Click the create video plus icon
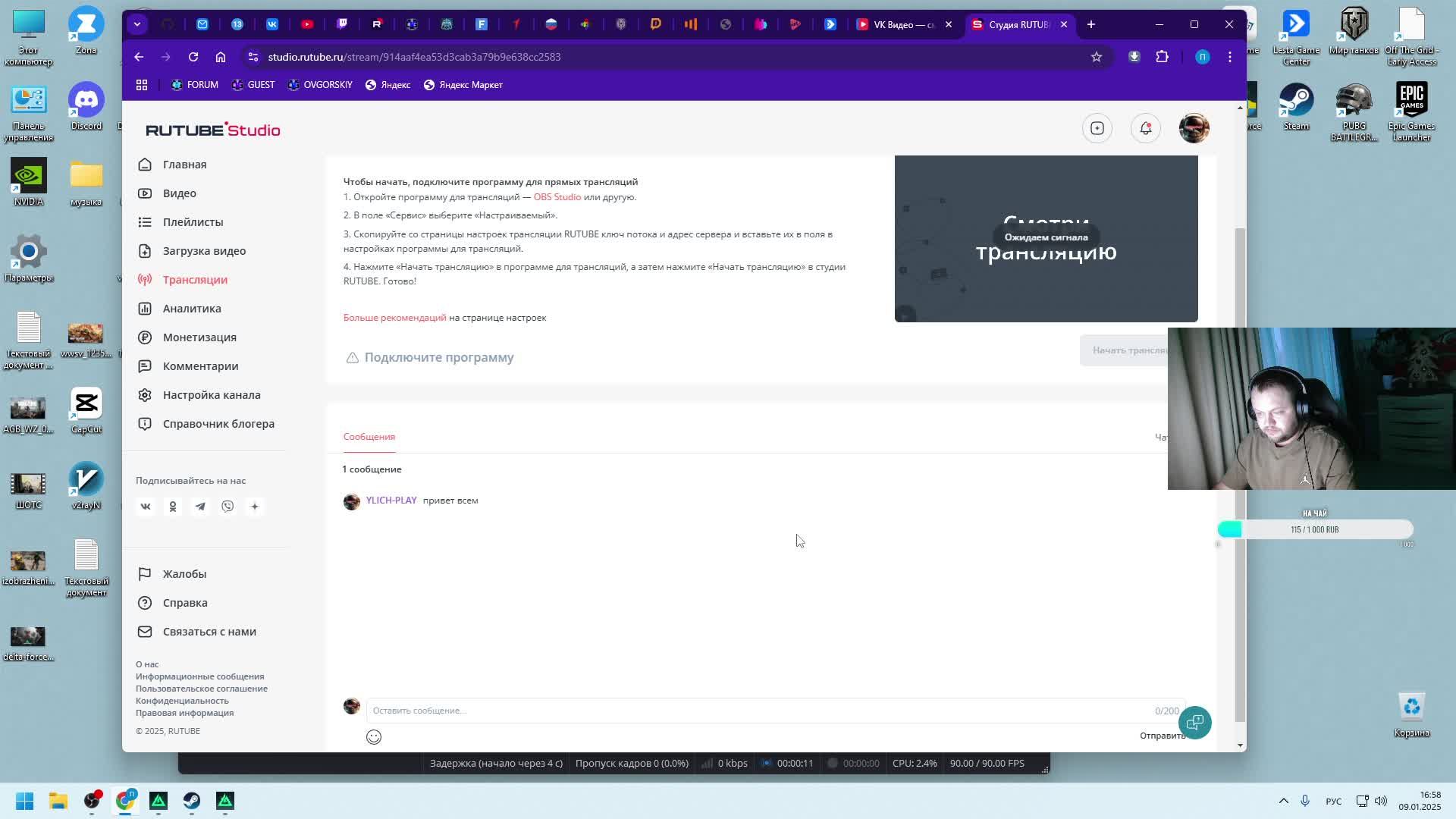This screenshot has width=1456, height=819. click(1097, 128)
